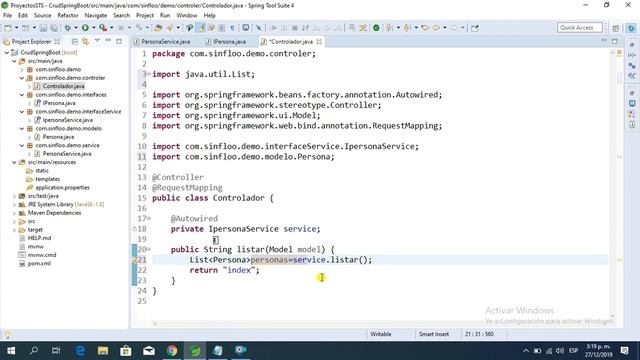This screenshot has height=360, width=640.
Task: Switch to the IPersona.java editor tab
Action: pyautogui.click(x=229, y=42)
